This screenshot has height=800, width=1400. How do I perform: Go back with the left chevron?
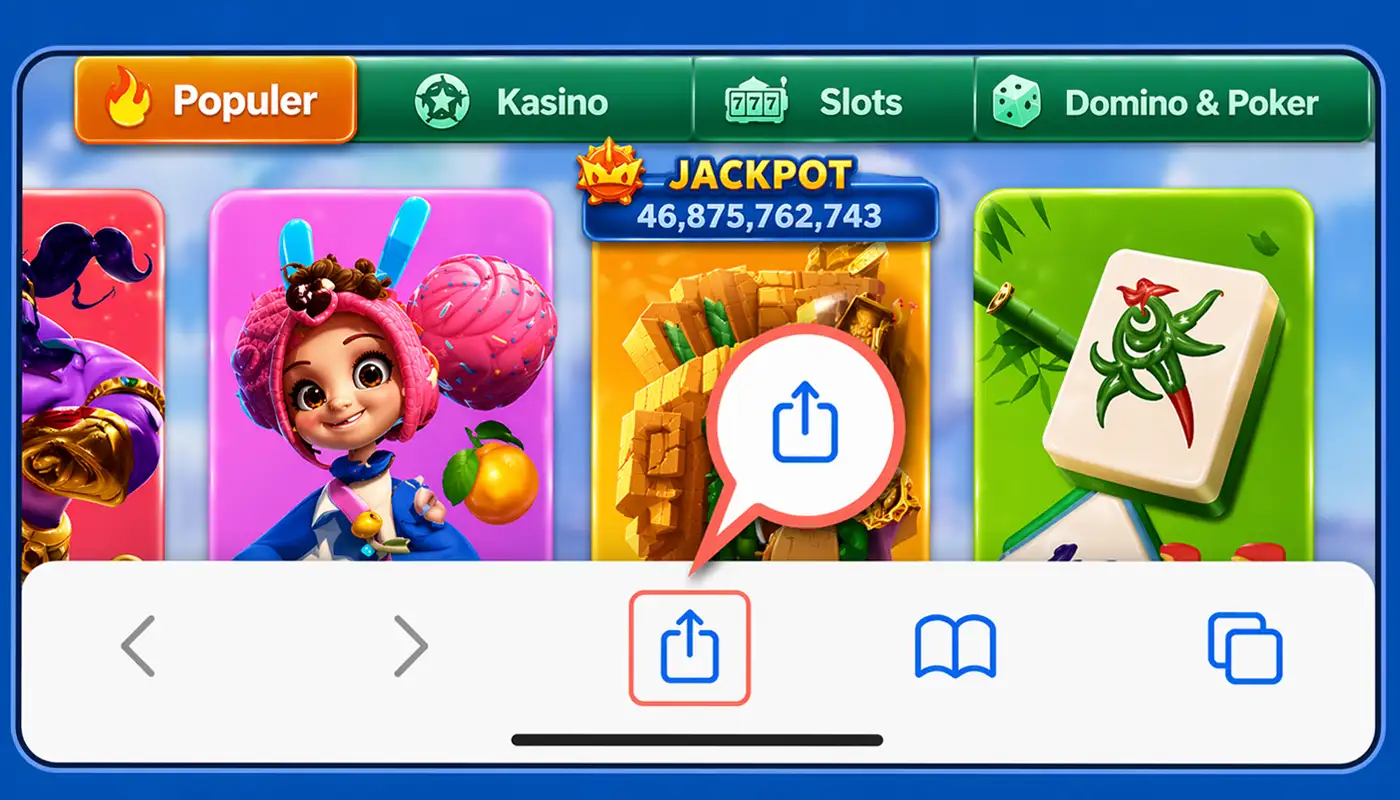[x=138, y=646]
